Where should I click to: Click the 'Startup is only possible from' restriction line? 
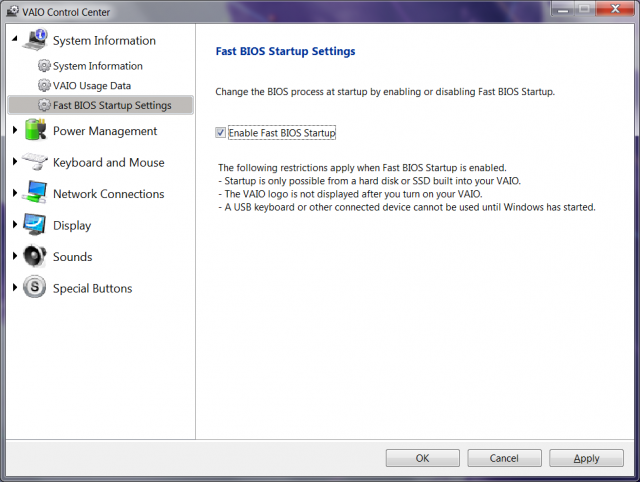pos(370,181)
